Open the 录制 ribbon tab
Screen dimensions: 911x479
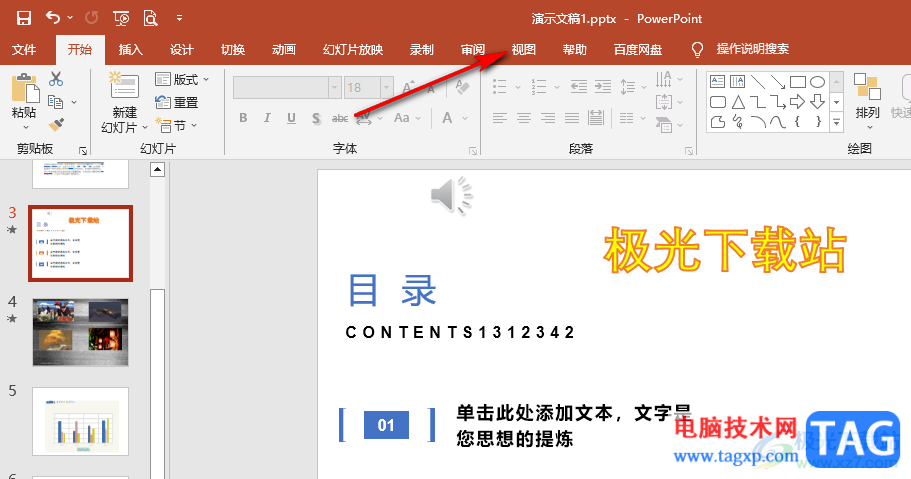tap(422, 50)
